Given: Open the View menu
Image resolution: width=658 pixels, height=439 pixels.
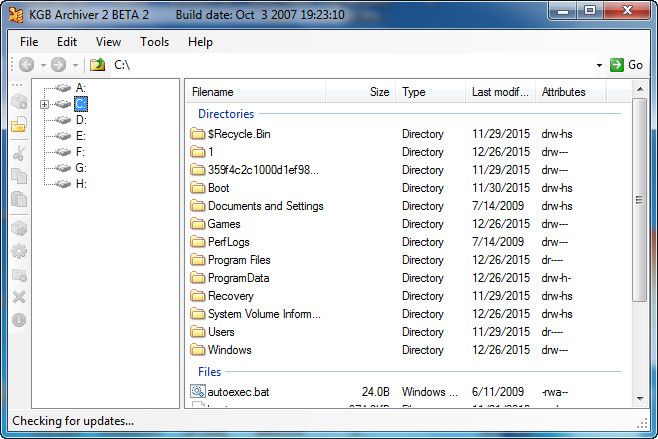Looking at the screenshot, I should point(108,42).
